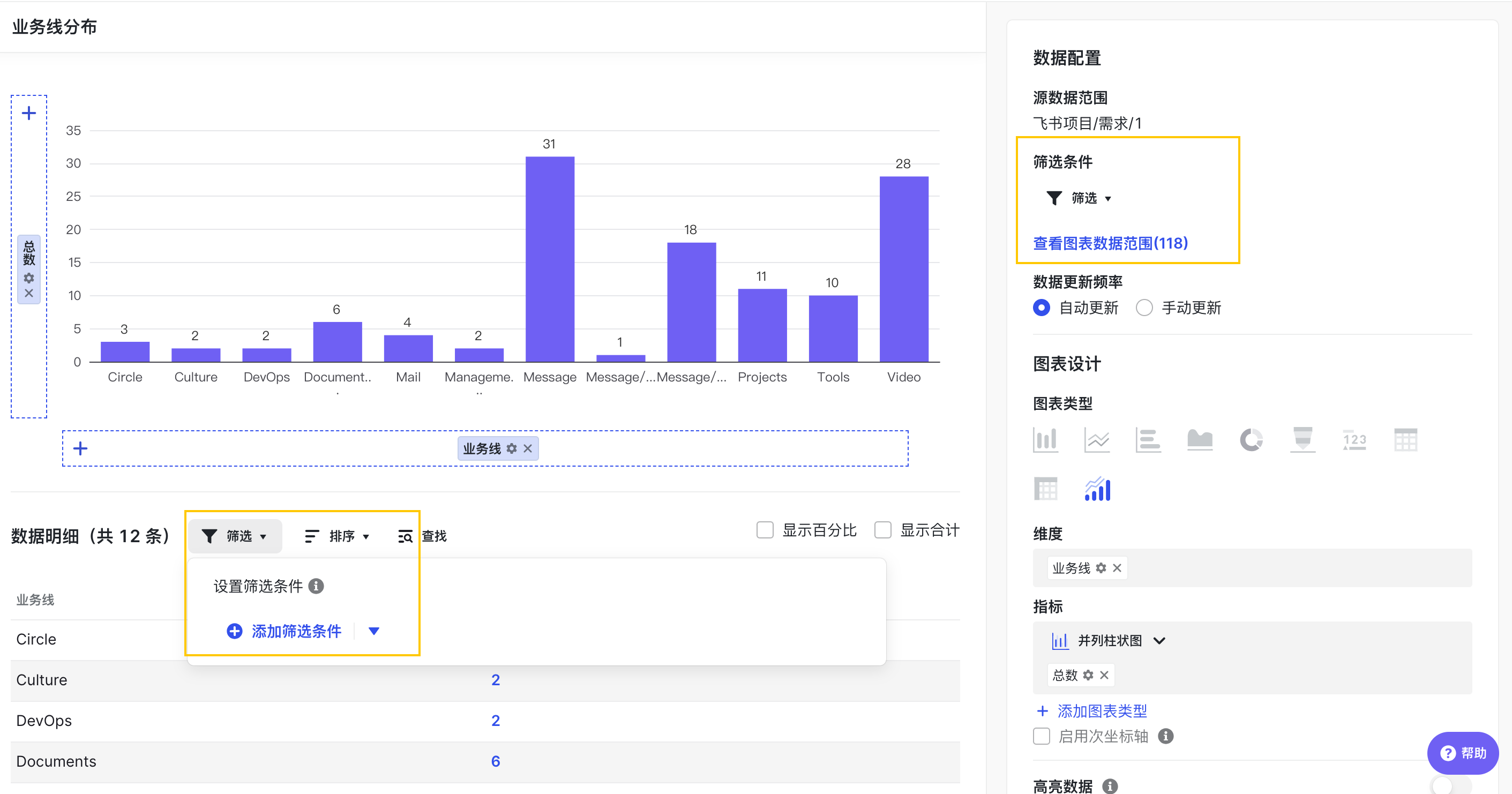The width and height of the screenshot is (1512, 794).
Task: Select the donut chart type
Action: click(x=1251, y=439)
